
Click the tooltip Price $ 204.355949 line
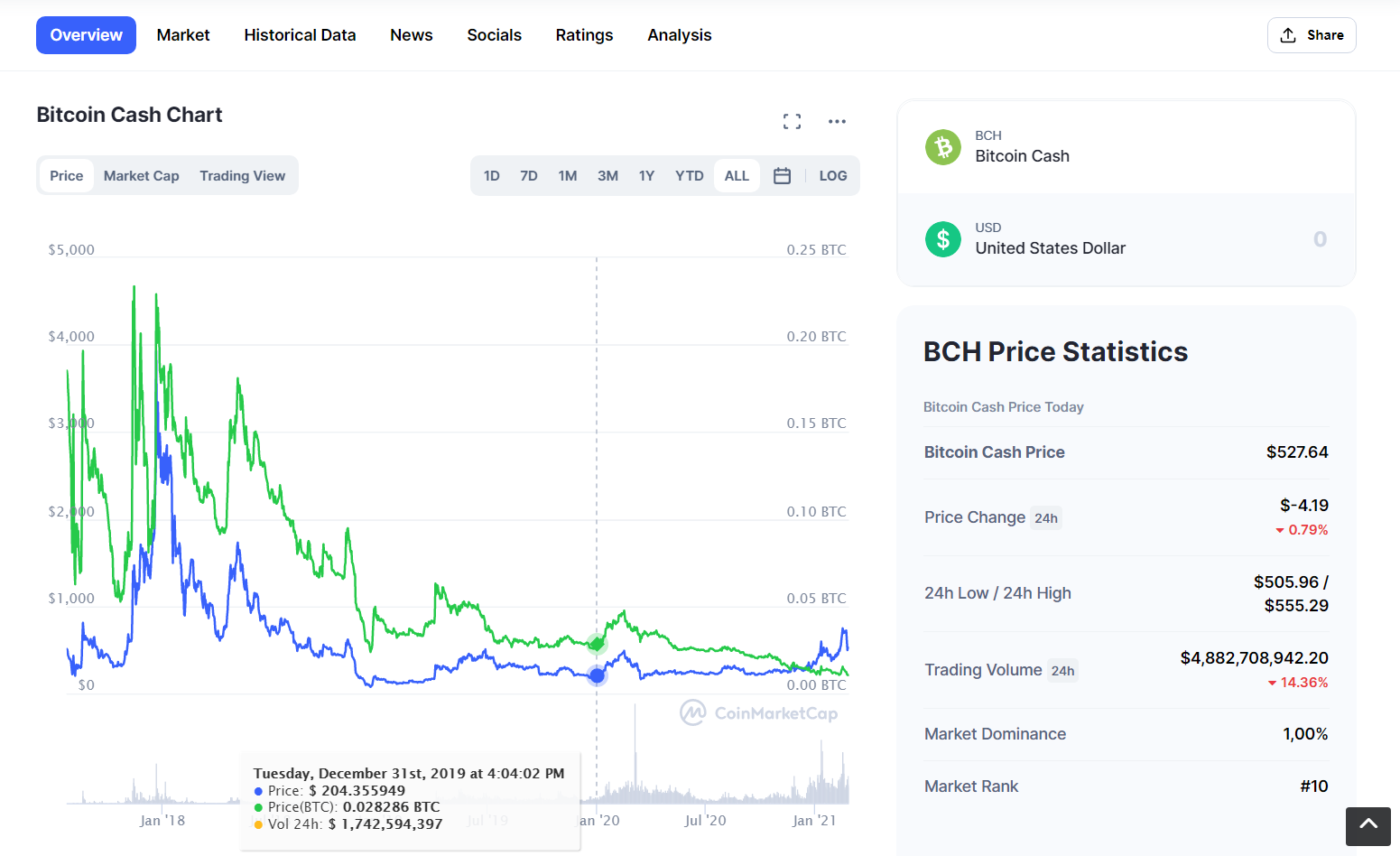coord(329,791)
